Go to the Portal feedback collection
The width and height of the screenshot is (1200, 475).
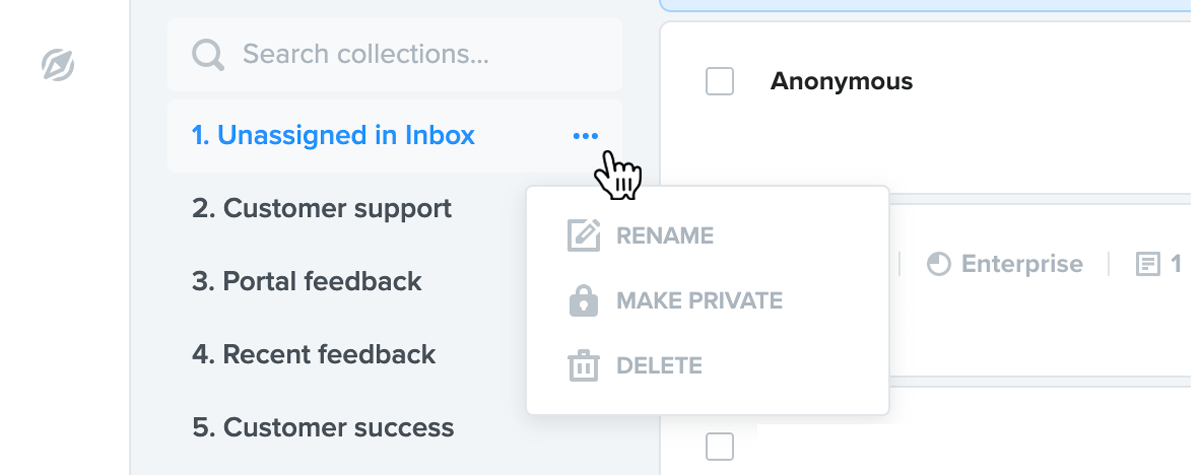point(306,281)
